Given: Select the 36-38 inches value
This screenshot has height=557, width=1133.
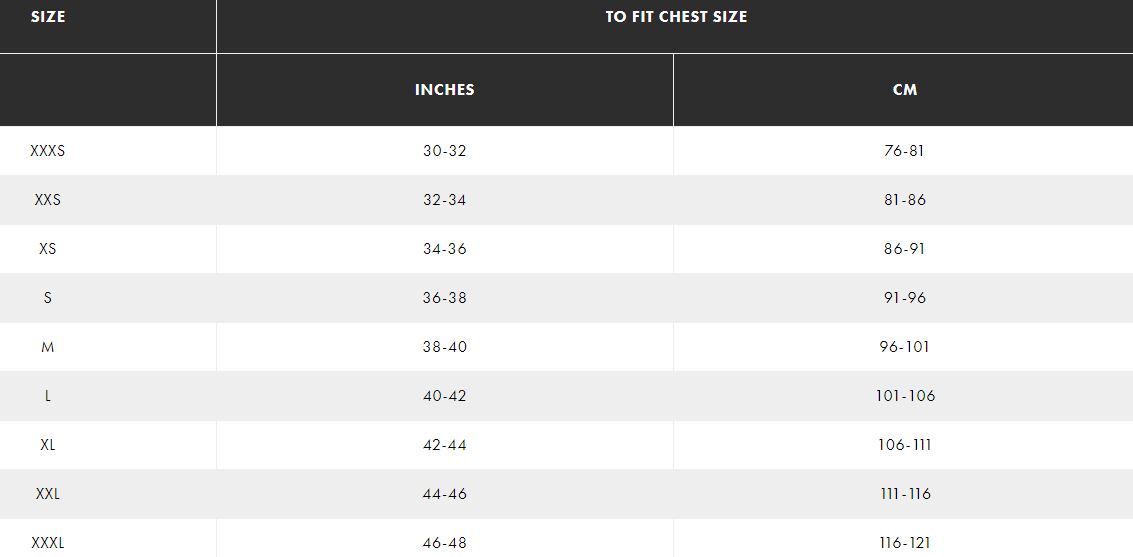Looking at the screenshot, I should click(444, 298).
